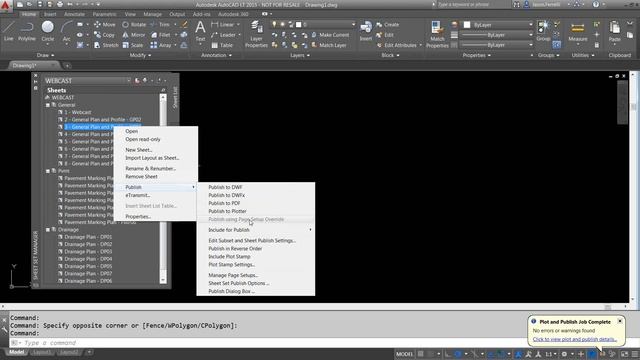The image size is (640, 360).
Task: Select the Circle tool
Action: click(48, 31)
